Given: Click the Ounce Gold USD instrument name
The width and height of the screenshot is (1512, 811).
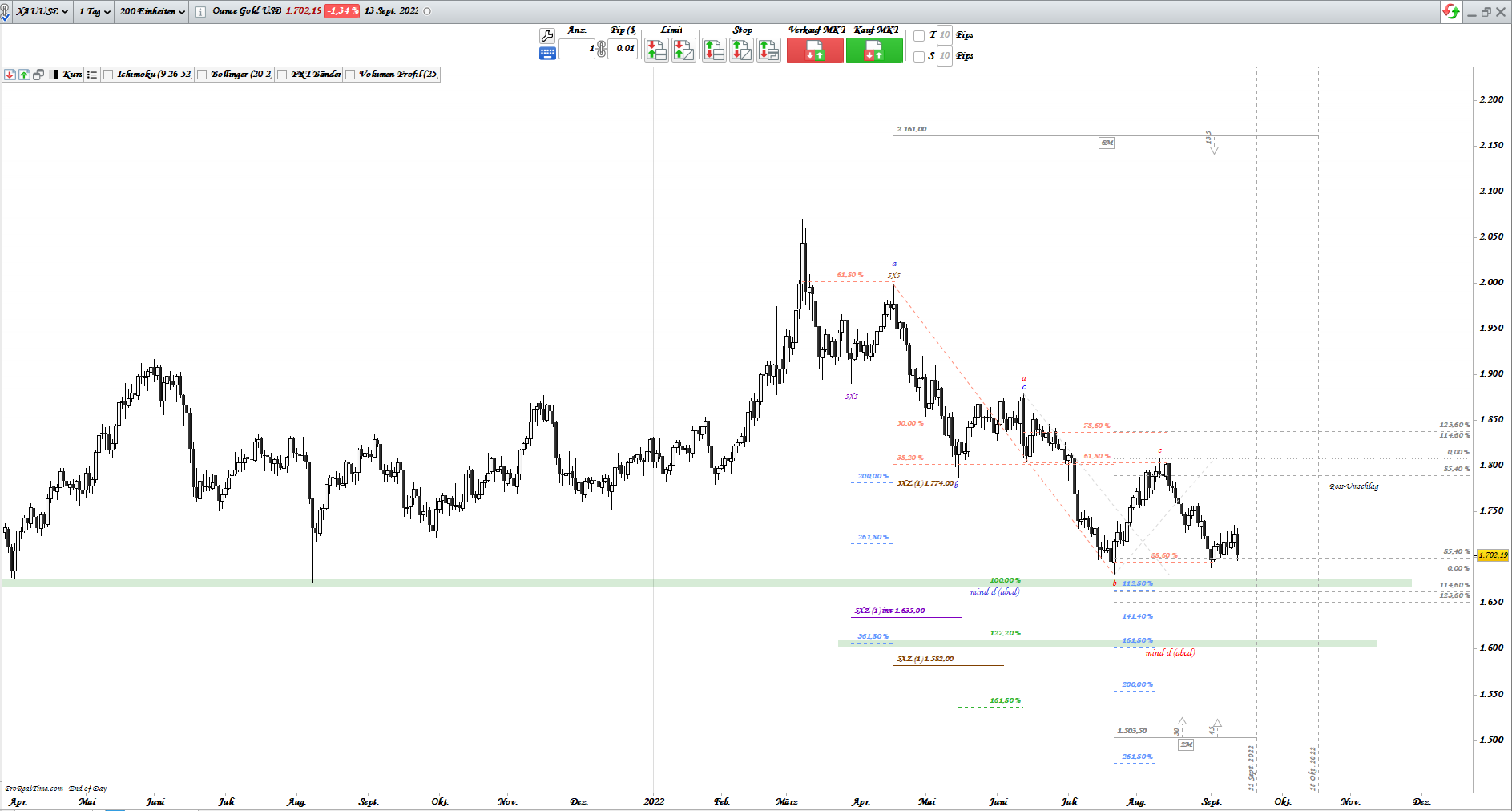Looking at the screenshot, I should click(x=247, y=11).
